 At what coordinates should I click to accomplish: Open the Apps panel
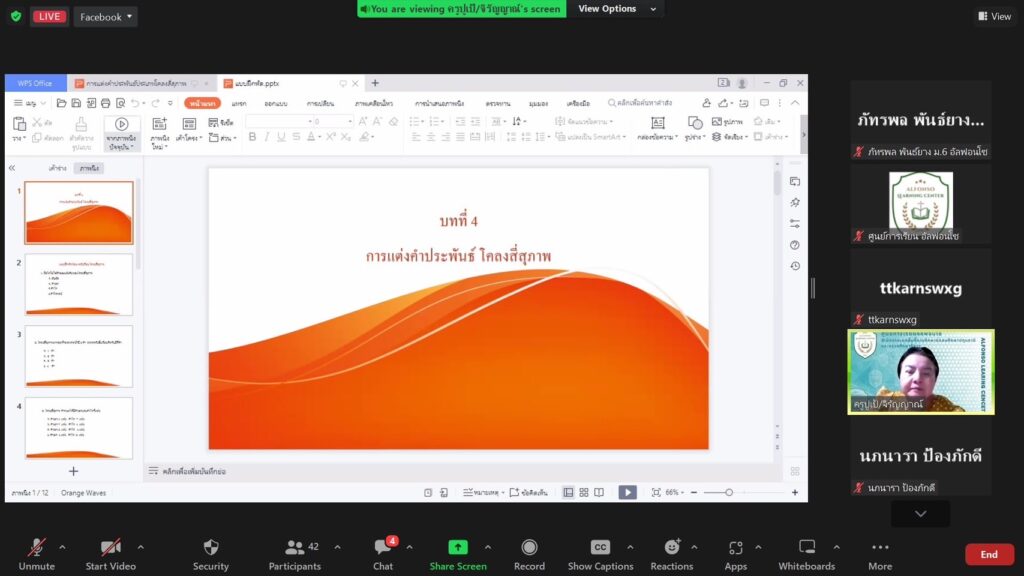(735, 548)
